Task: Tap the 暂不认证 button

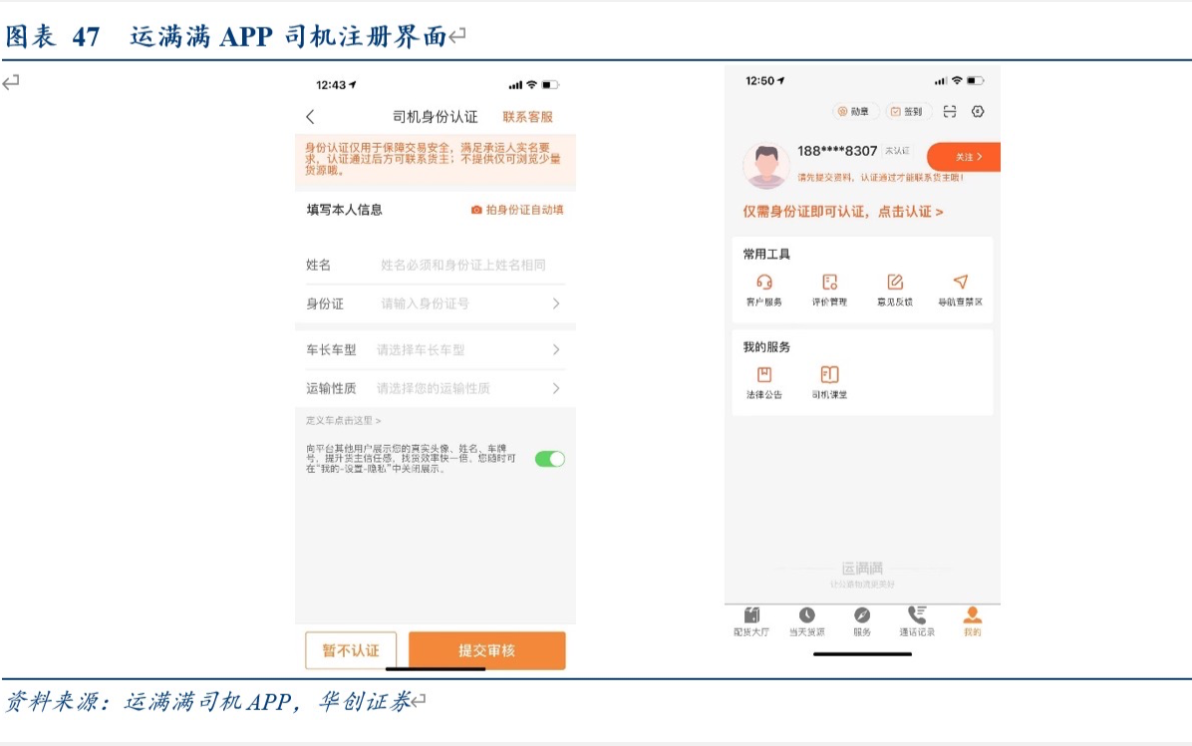Action: pos(350,651)
